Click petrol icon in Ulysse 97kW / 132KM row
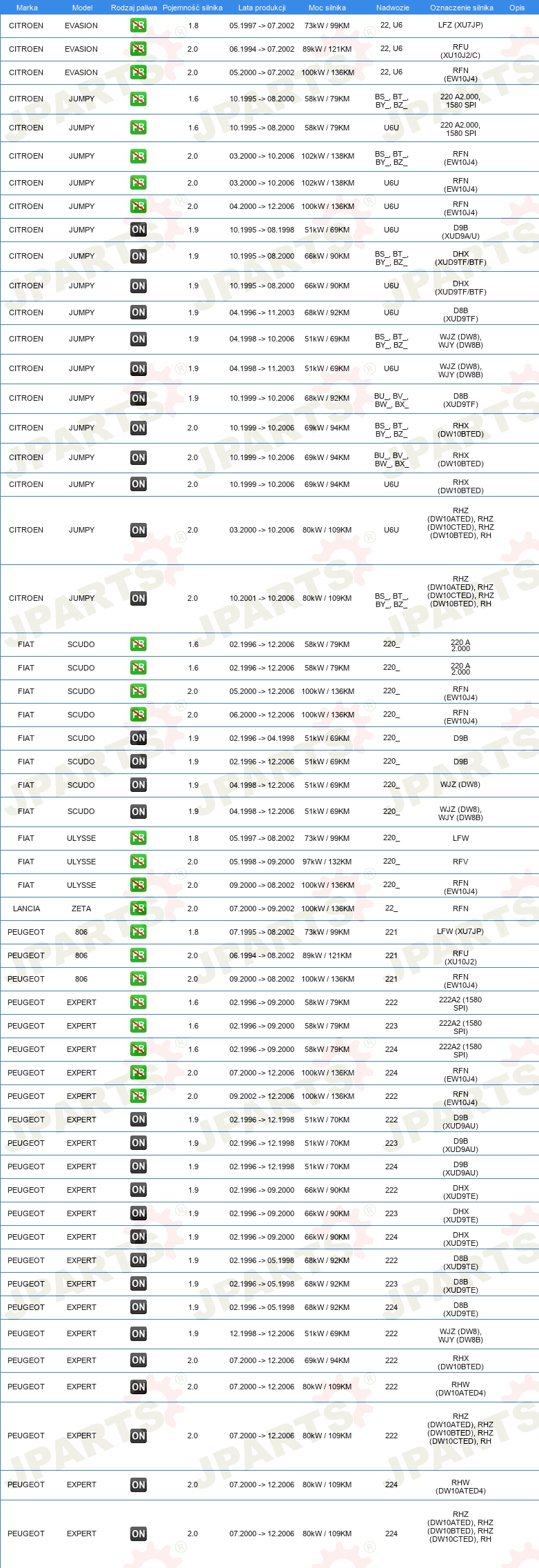The image size is (539, 1568). 138,862
